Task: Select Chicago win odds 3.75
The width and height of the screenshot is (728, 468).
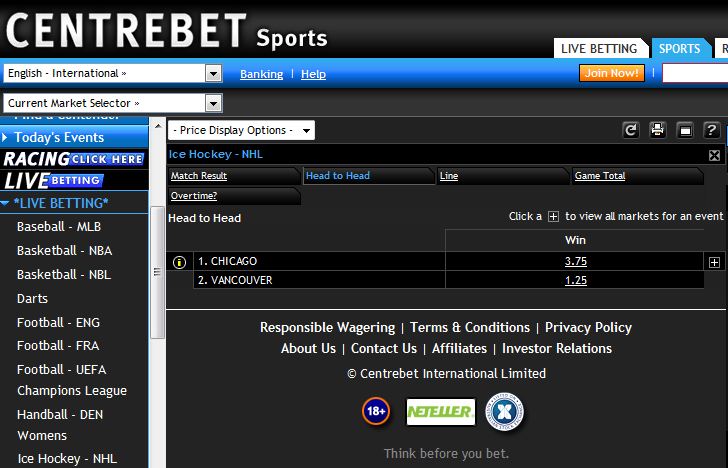Action: tap(575, 261)
